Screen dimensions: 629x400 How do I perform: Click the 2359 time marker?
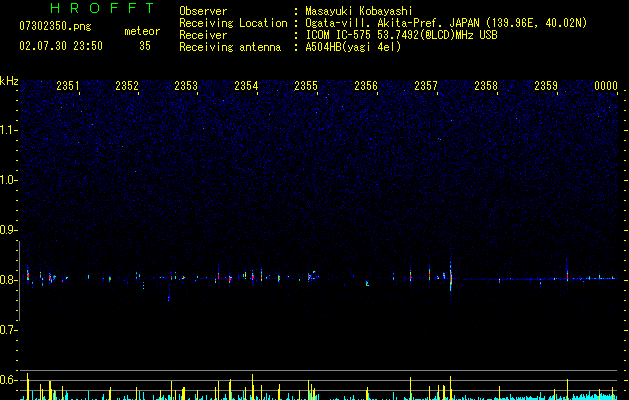(546, 86)
